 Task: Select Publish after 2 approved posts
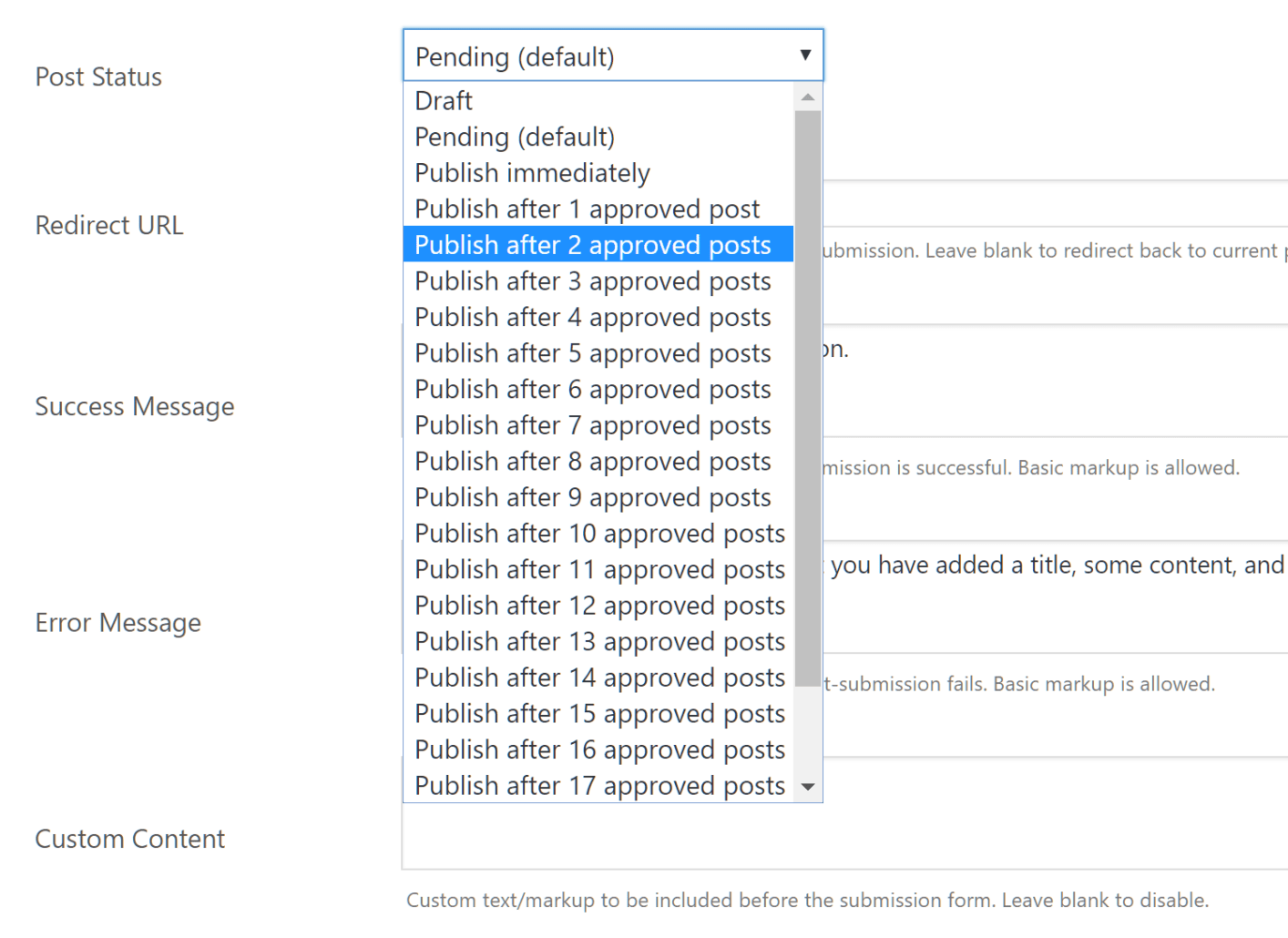click(x=592, y=245)
